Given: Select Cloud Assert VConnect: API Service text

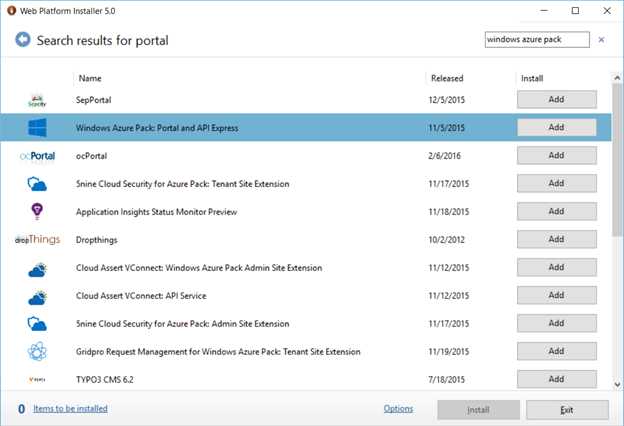Looking at the screenshot, I should click(141, 296).
